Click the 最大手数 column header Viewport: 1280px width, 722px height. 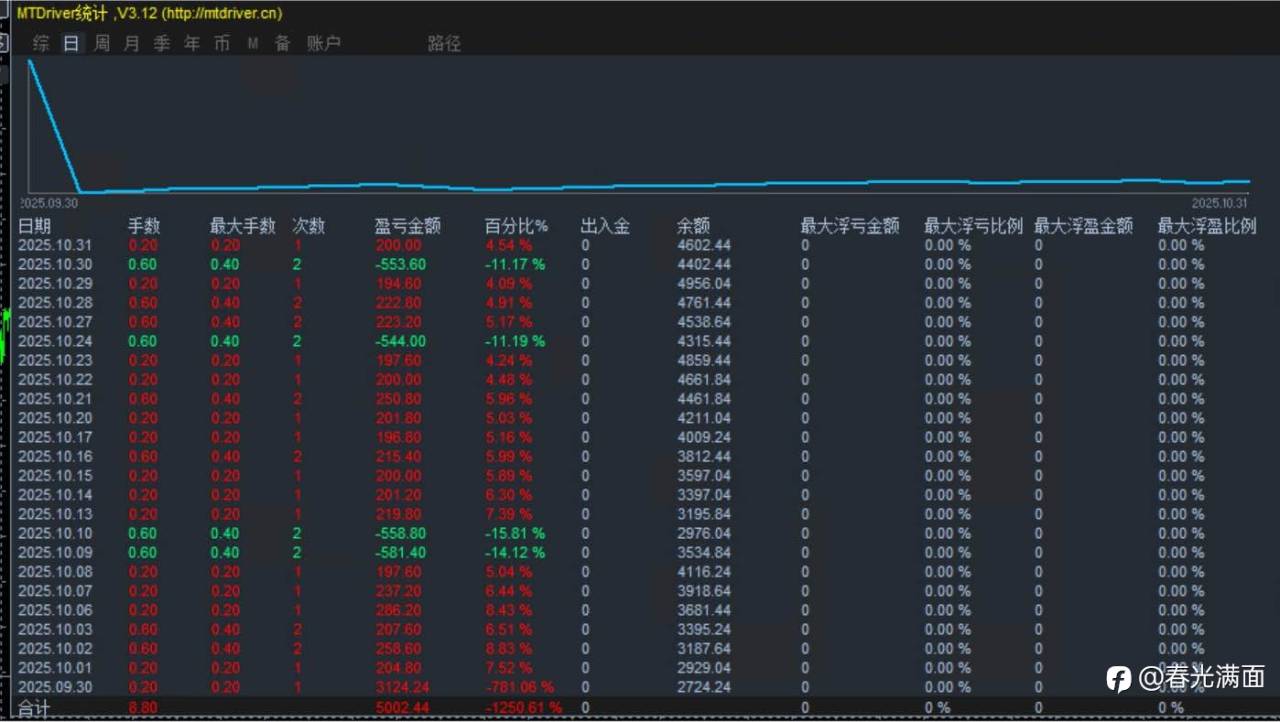coord(243,226)
